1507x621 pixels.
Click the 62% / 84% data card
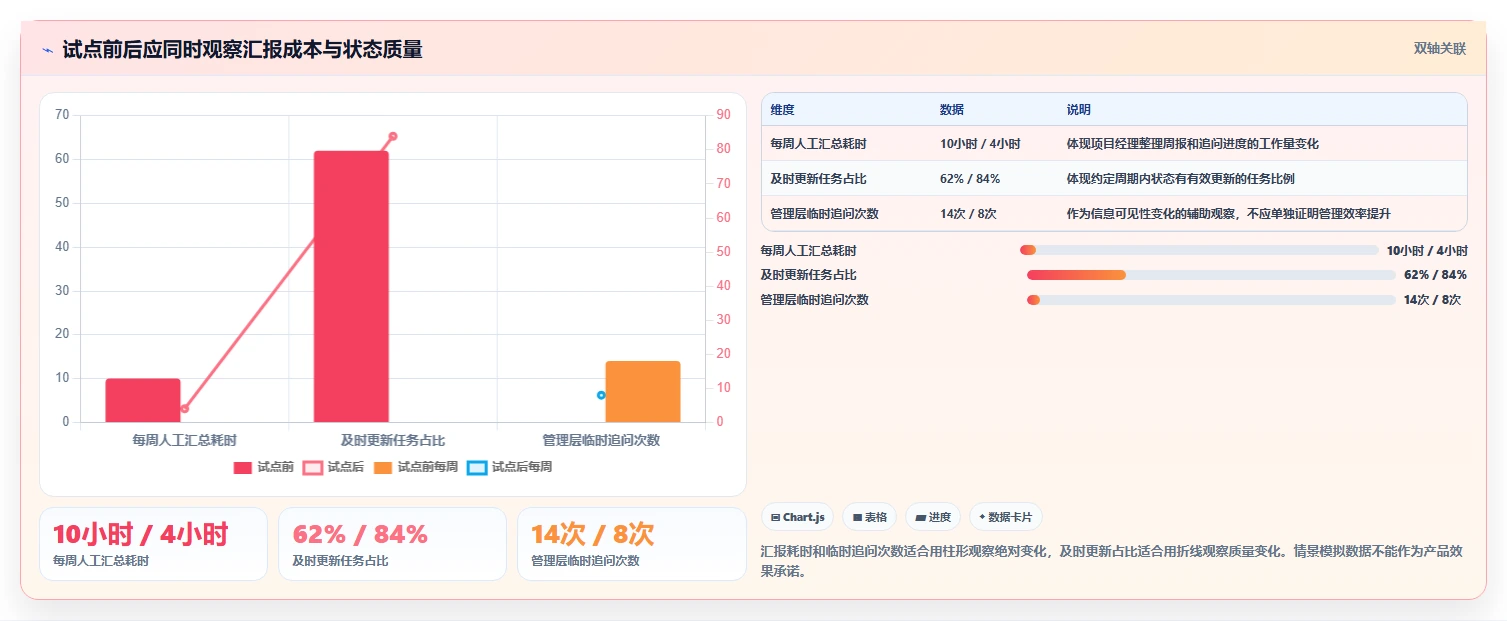392,544
